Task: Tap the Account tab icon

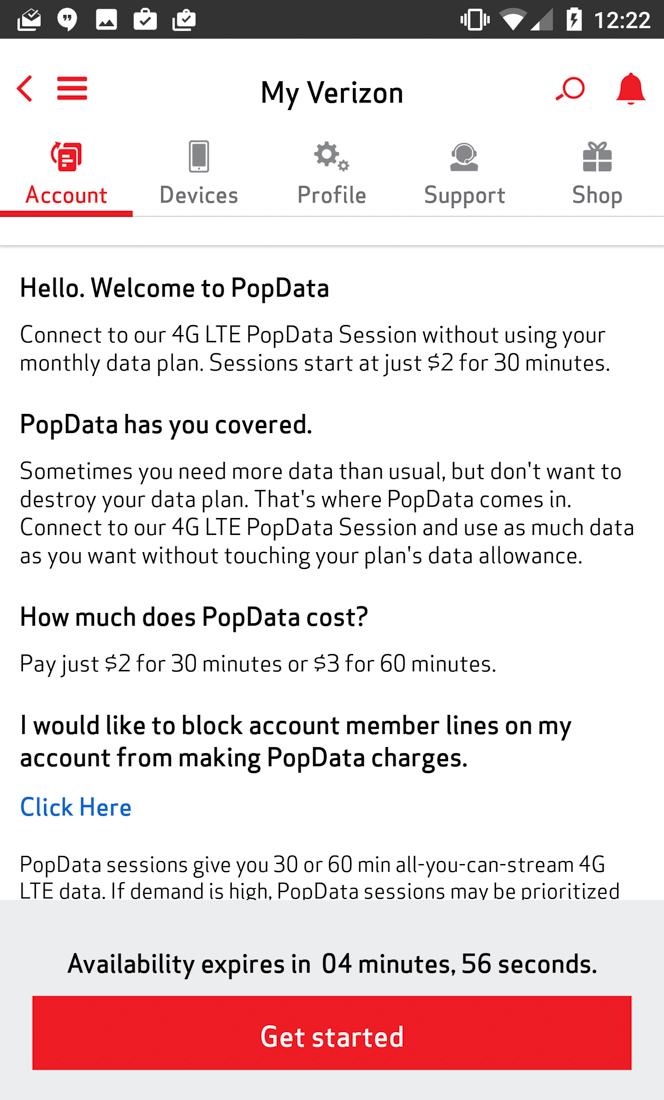Action: 66,157
